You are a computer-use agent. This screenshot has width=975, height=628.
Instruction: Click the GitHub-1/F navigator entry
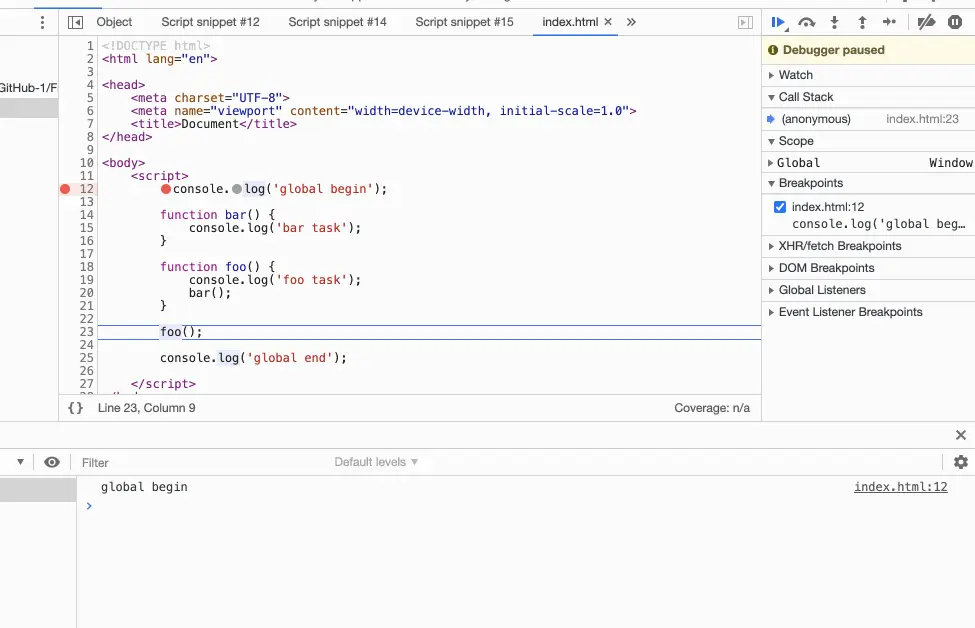29,88
